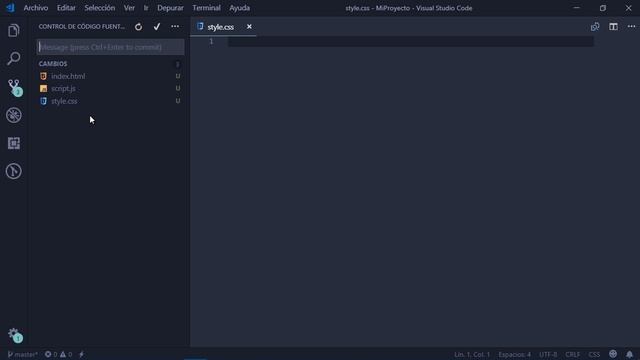Open the Selección menu
The image size is (640, 360).
click(x=100, y=8)
